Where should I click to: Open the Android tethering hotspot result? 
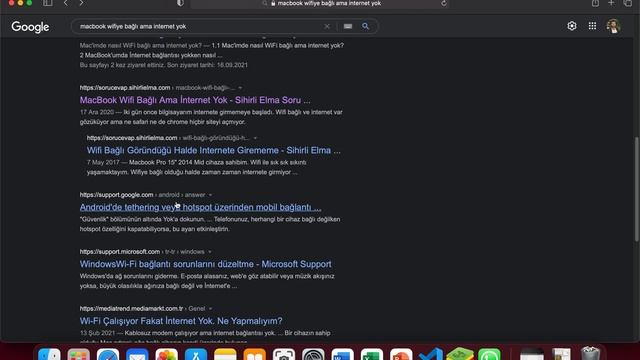pyautogui.click(x=200, y=207)
